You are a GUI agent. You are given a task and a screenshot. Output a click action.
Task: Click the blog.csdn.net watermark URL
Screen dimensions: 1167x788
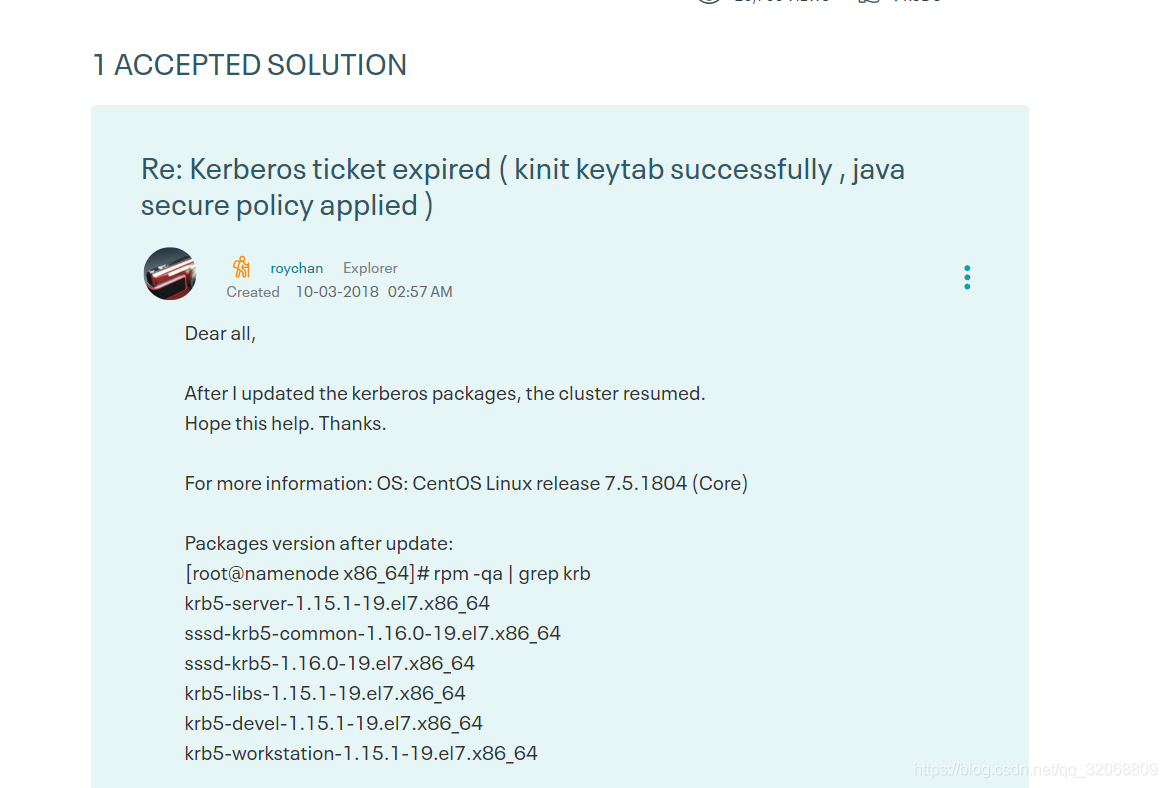(x=1036, y=770)
